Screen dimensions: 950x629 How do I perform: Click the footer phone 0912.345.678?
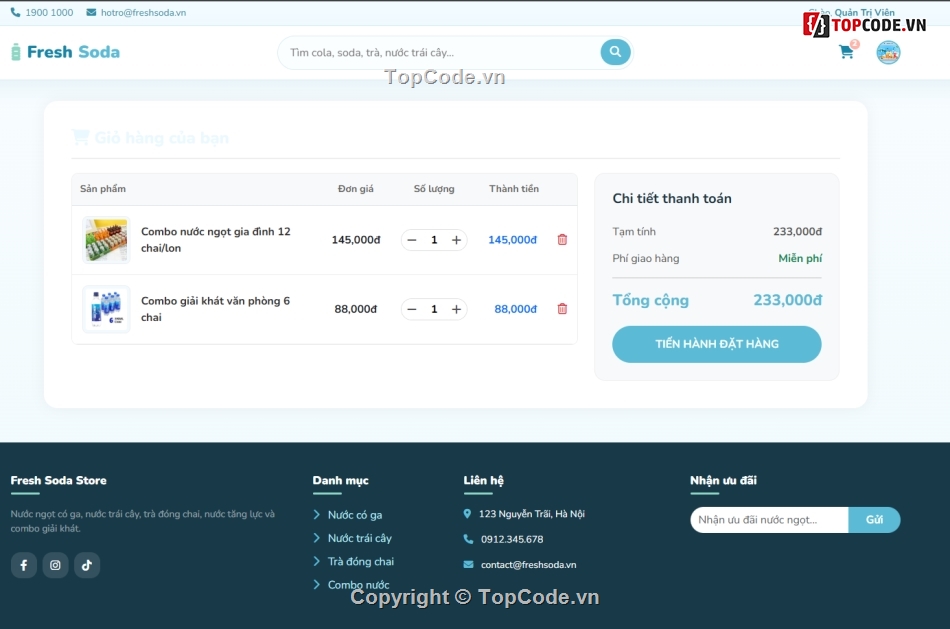tap(512, 539)
